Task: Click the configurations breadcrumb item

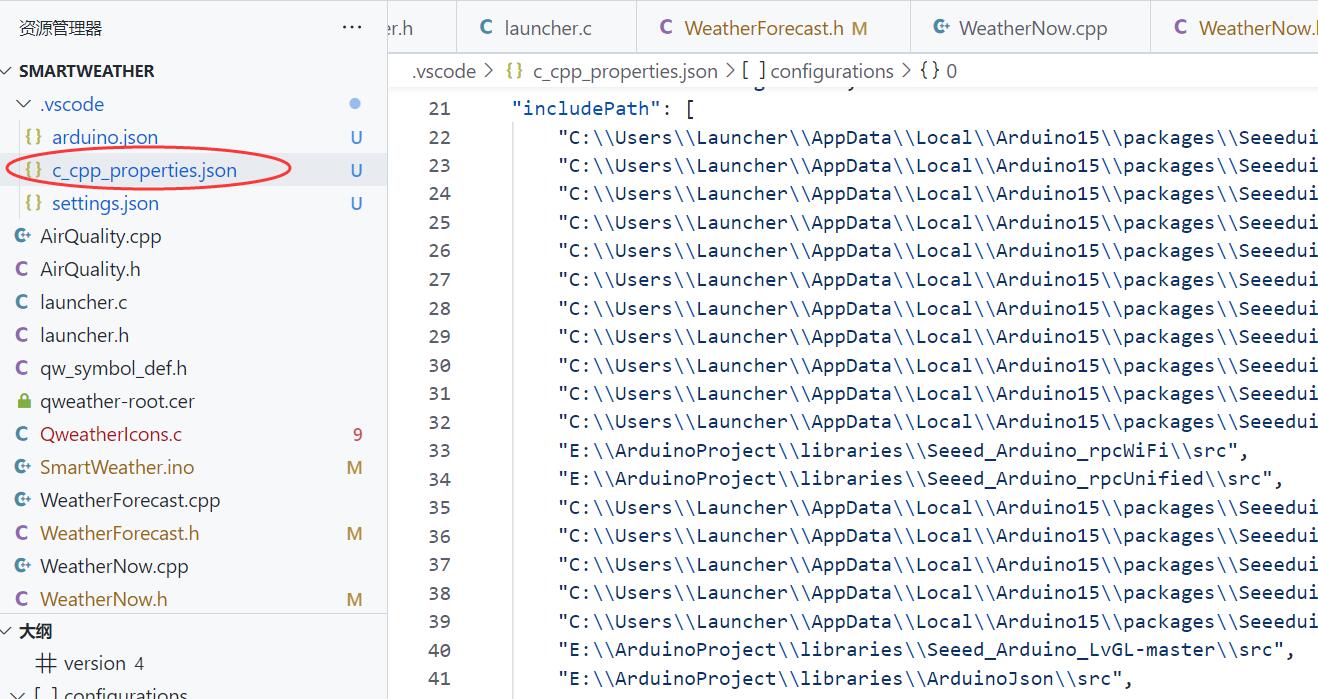Action: [831, 71]
